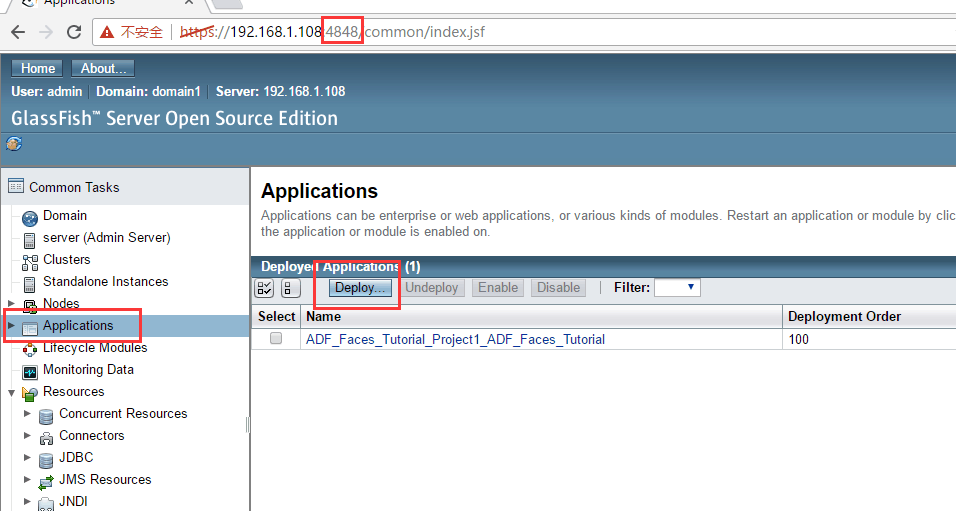Click the Connectors icon
Screen dimensions: 956x511
coord(46,438)
